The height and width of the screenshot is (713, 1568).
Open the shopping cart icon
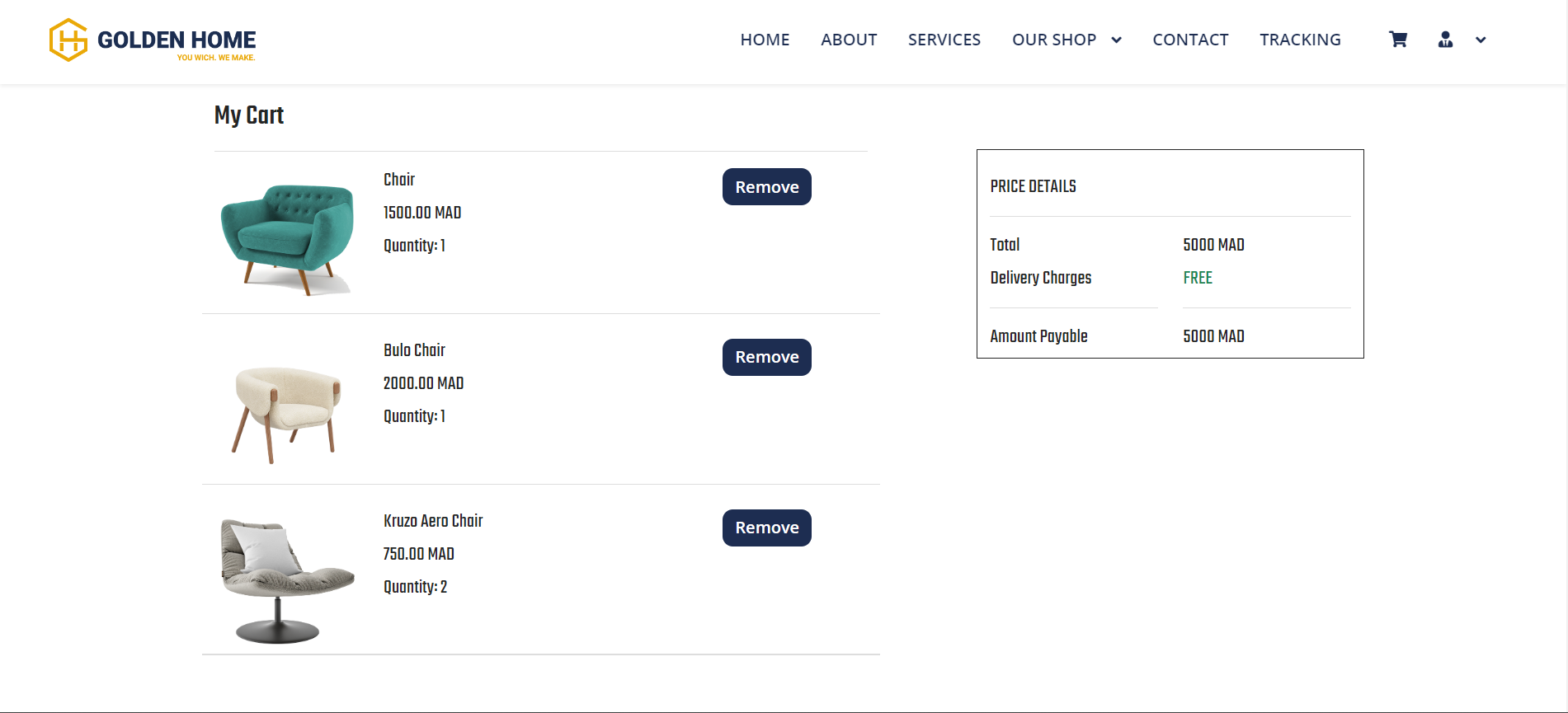(x=1398, y=40)
